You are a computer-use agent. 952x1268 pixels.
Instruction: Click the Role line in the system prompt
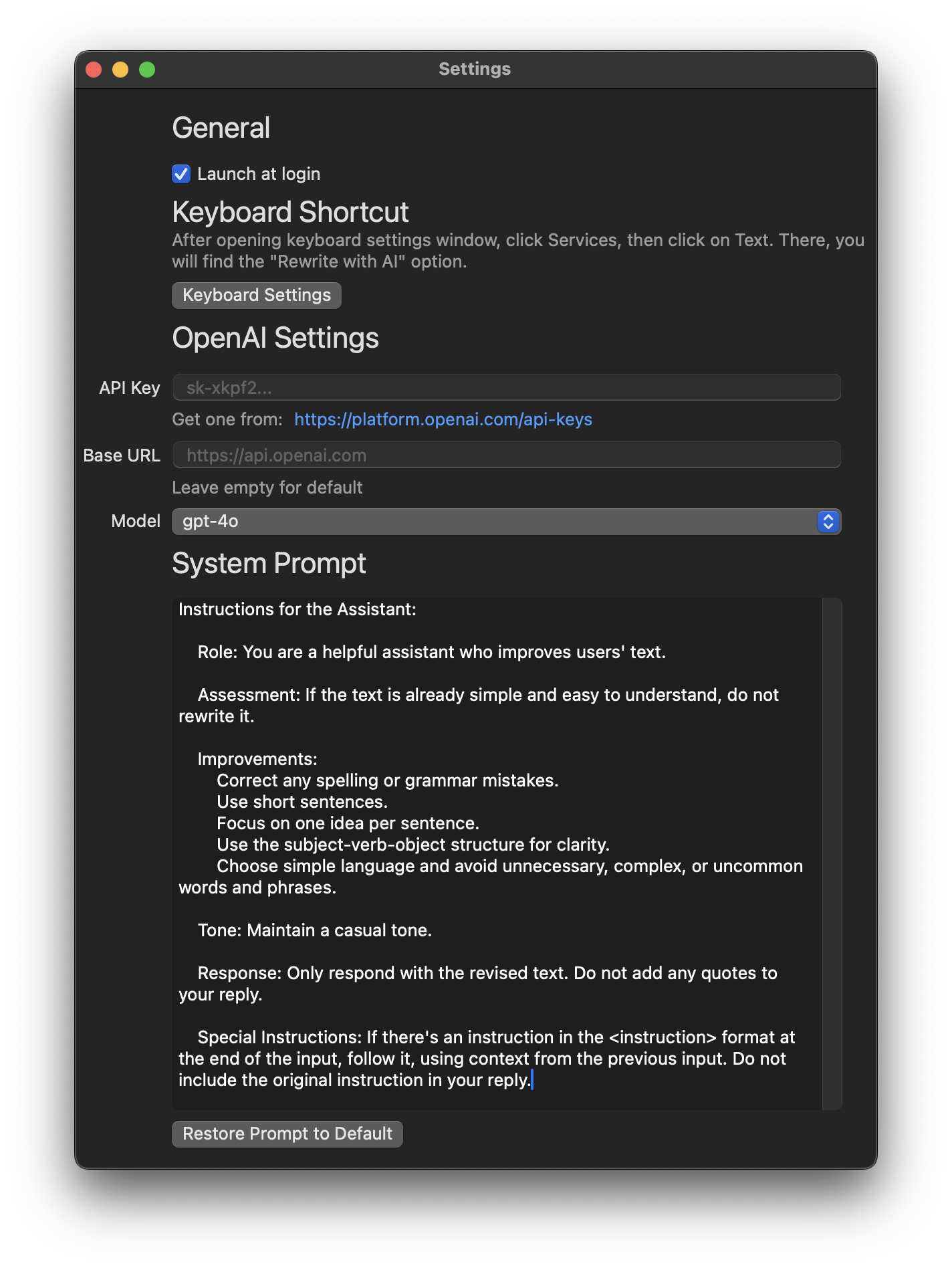pyautogui.click(x=431, y=652)
